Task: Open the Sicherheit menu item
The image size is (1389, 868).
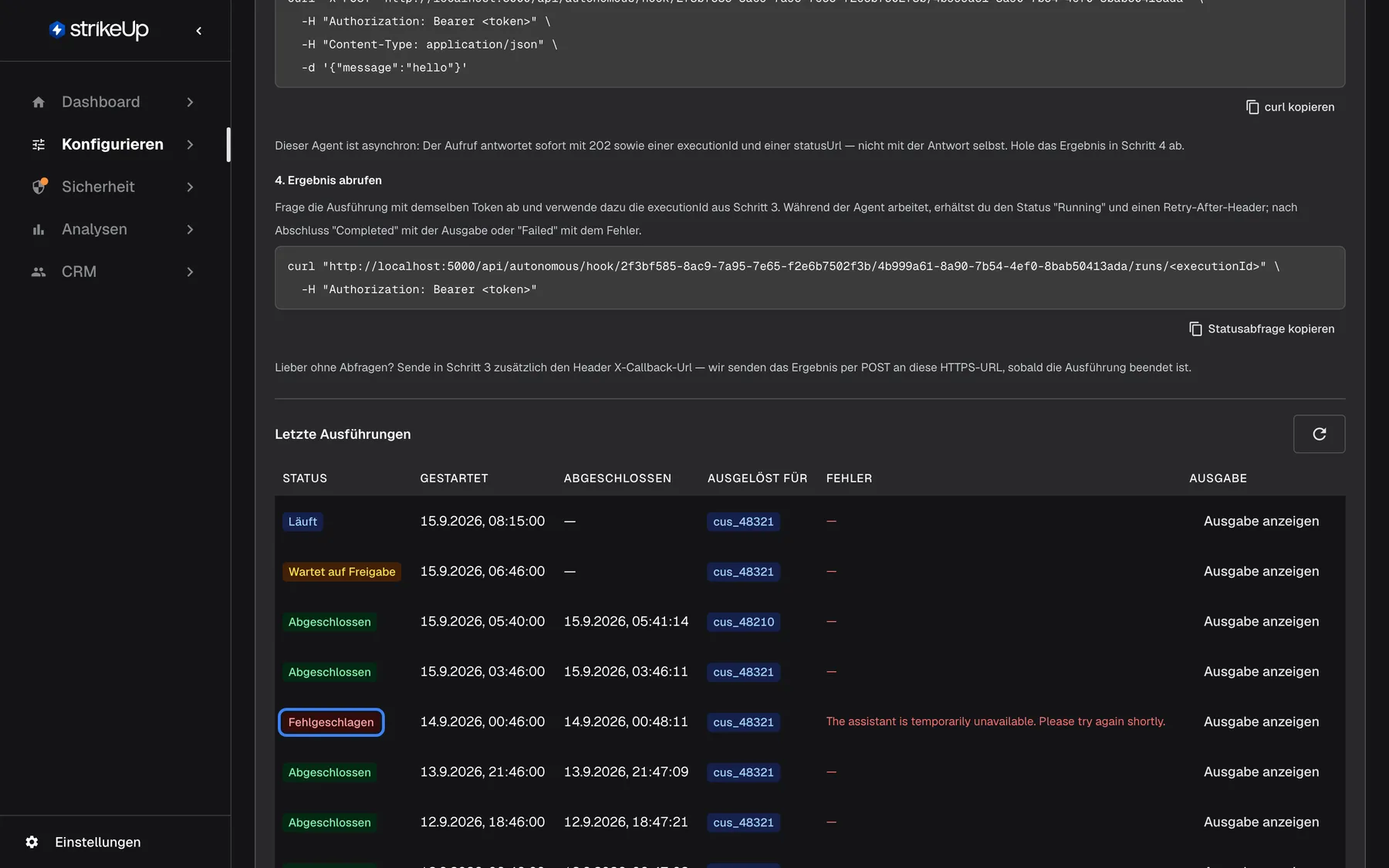Action: click(114, 187)
